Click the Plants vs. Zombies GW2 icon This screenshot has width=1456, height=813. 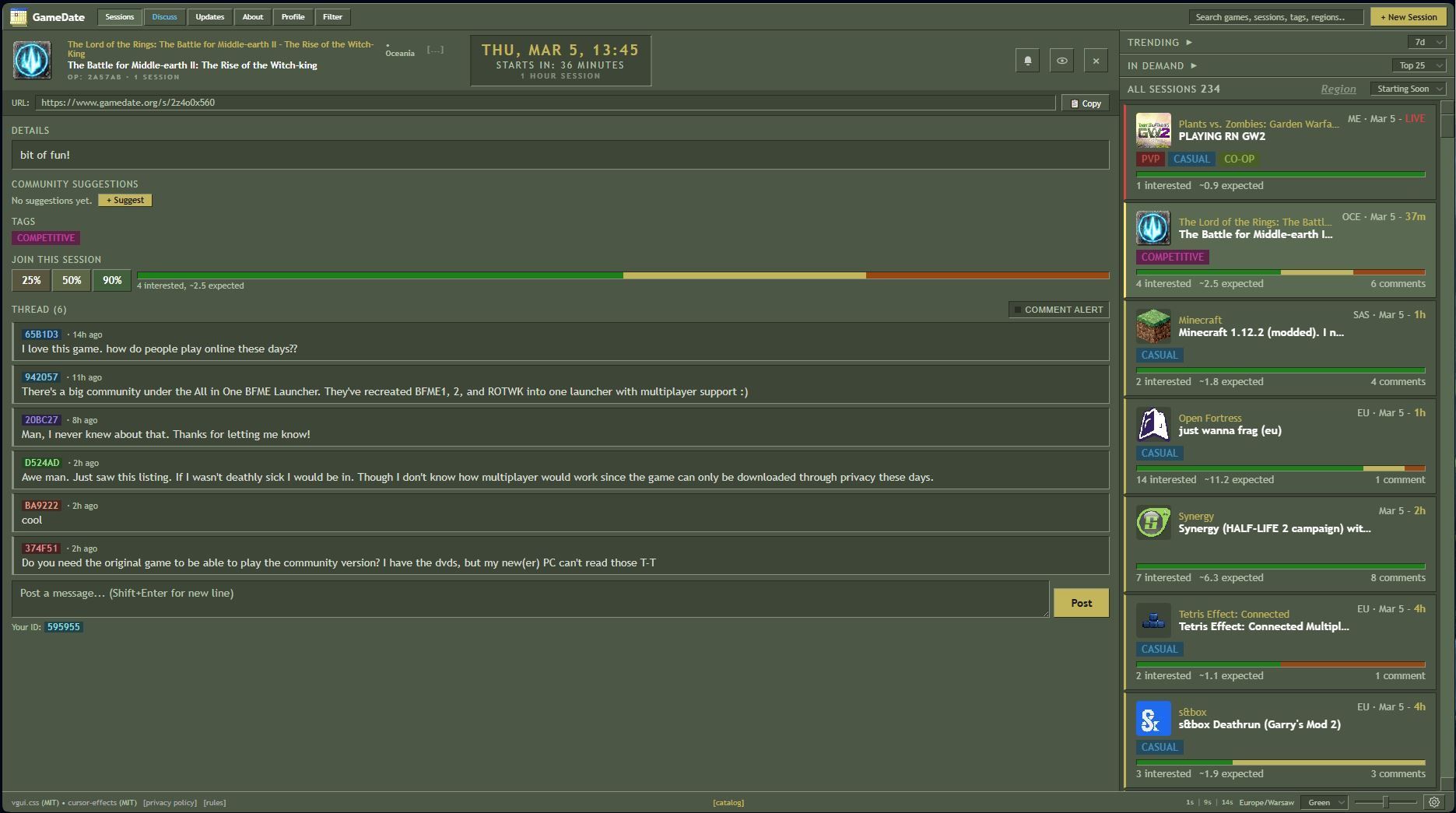(x=1153, y=131)
